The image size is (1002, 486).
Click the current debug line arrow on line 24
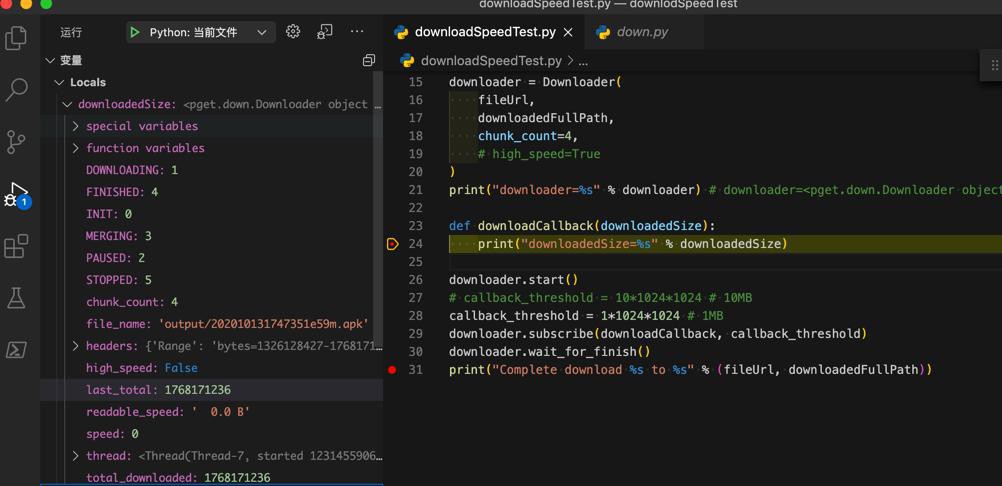pos(392,244)
